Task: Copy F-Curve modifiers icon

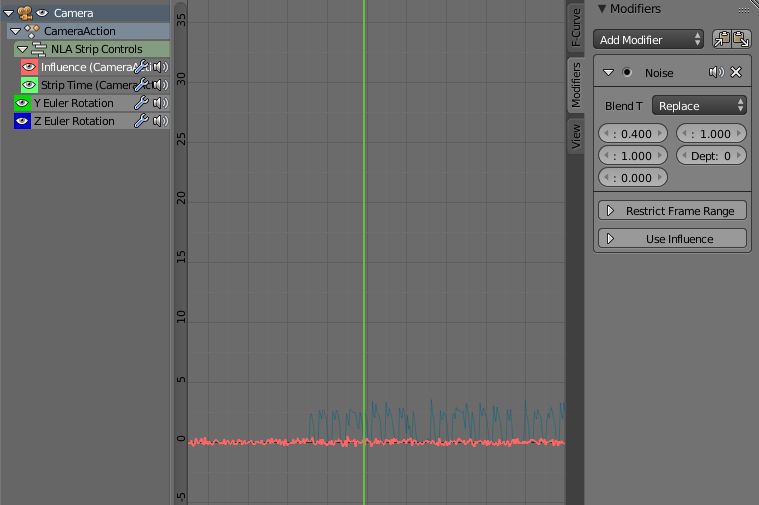Action: pos(722,39)
